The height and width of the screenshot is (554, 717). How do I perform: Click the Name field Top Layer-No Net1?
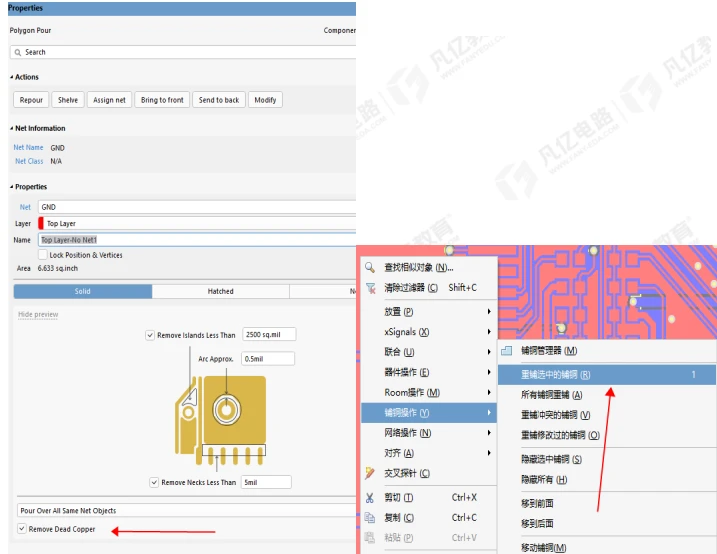pyautogui.click(x=197, y=240)
